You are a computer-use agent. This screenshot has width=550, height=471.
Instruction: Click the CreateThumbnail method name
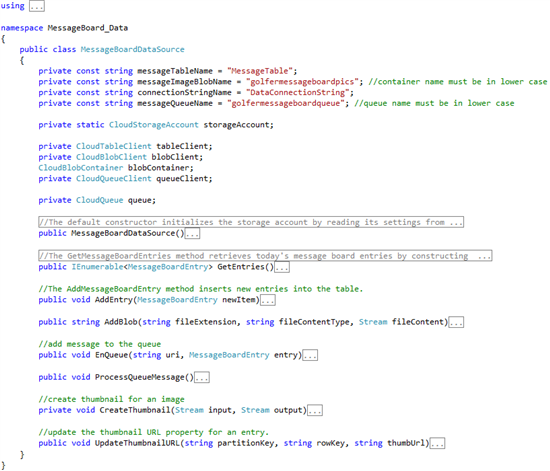(135, 410)
